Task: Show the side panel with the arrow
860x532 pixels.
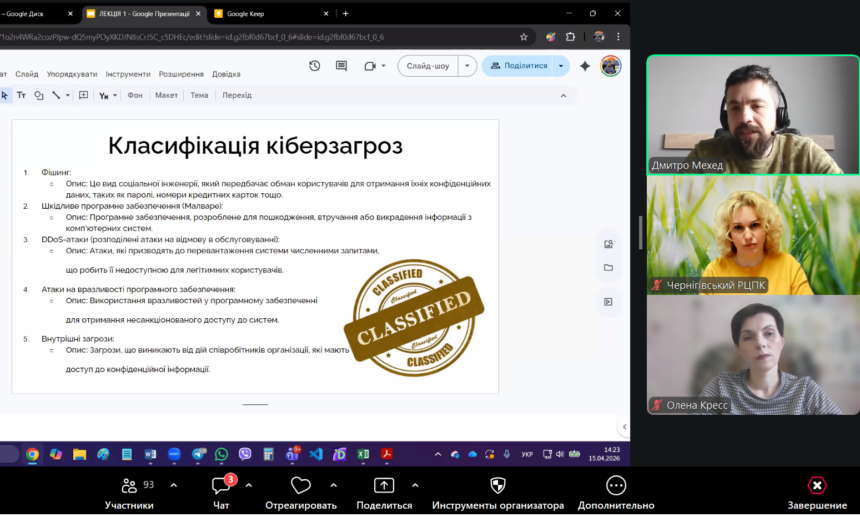Action: click(625, 427)
